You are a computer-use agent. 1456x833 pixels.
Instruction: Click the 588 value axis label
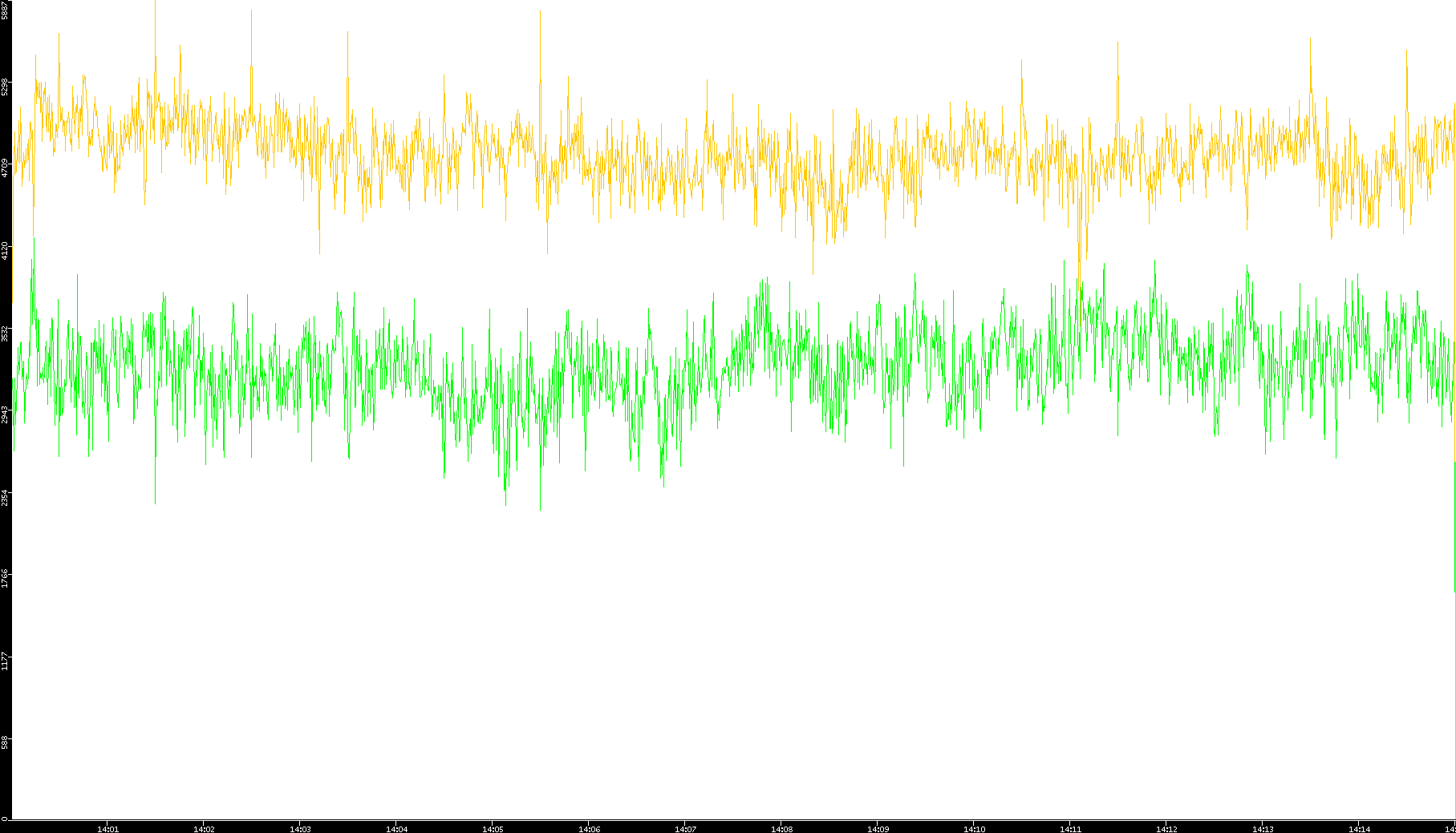tap(5, 742)
